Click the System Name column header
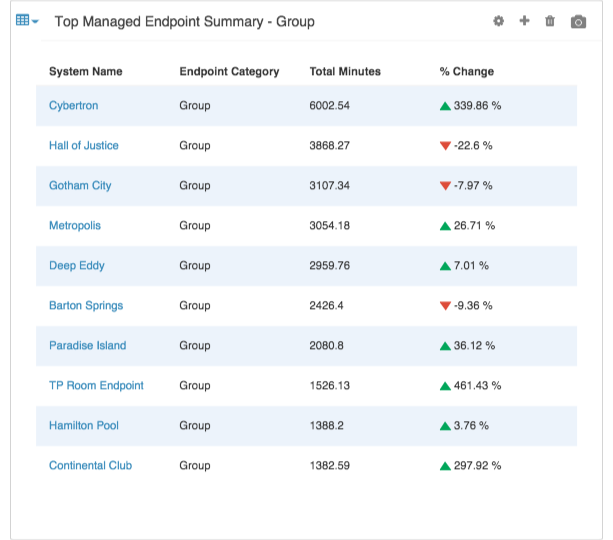Viewport: 613px width, 540px height. coord(86,72)
